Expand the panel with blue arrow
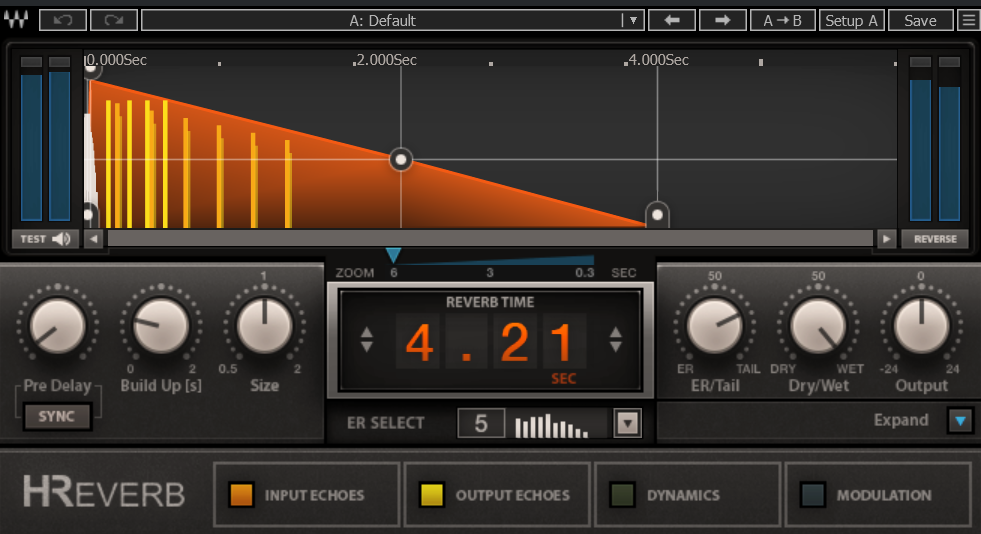 960,420
